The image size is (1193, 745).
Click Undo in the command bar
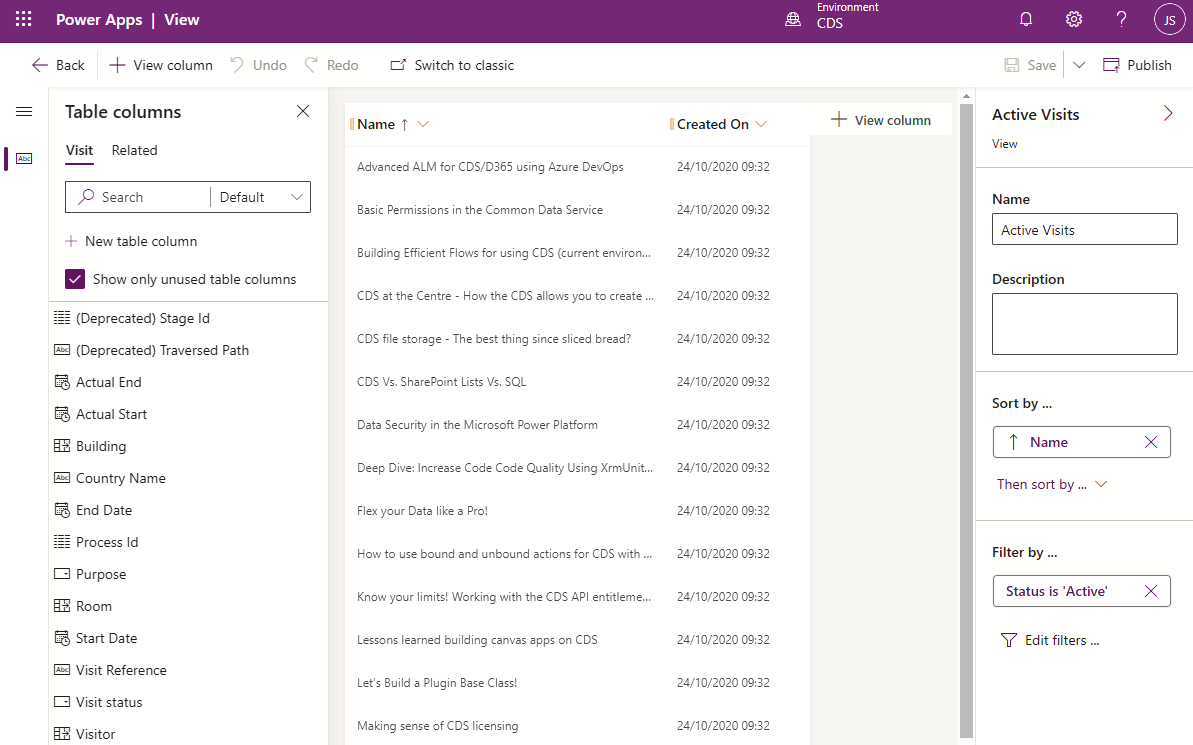tap(258, 65)
